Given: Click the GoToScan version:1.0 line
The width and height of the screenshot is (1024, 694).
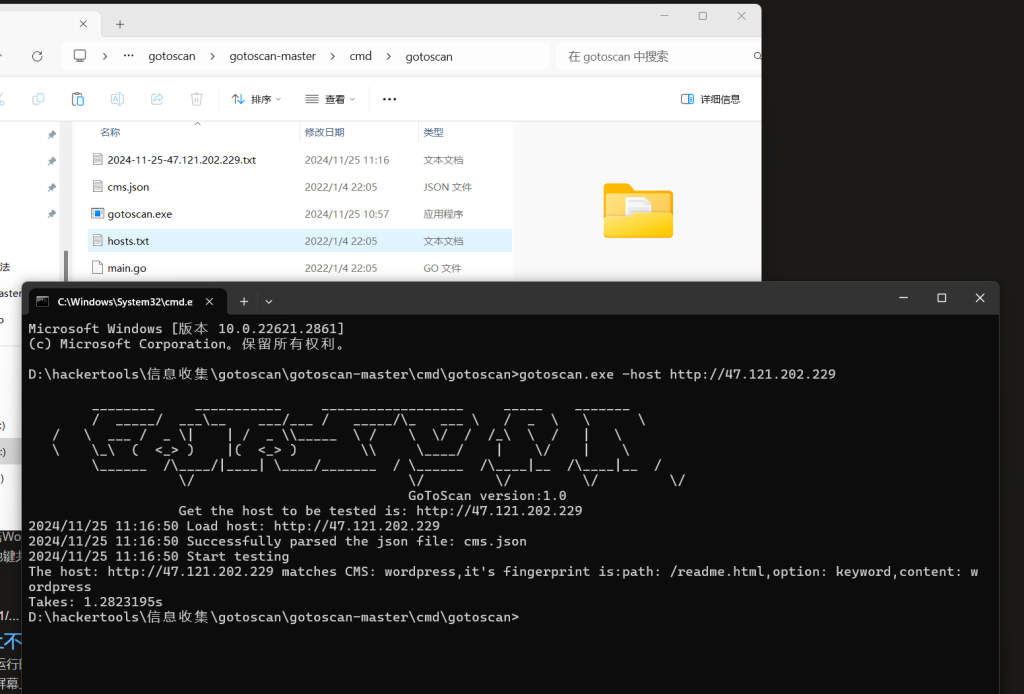Looking at the screenshot, I should coord(487,496).
